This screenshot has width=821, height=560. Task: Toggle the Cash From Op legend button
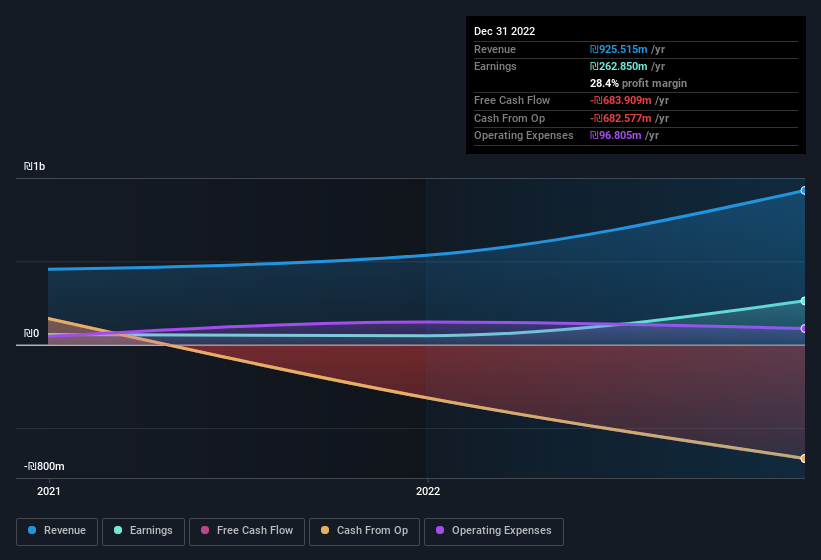click(364, 531)
